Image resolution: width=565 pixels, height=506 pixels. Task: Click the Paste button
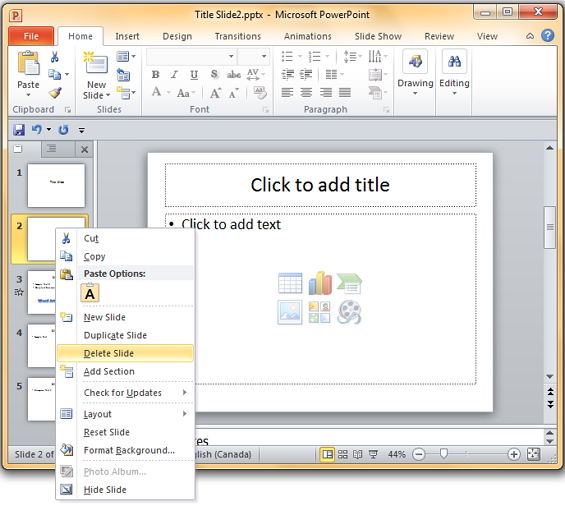[28, 74]
